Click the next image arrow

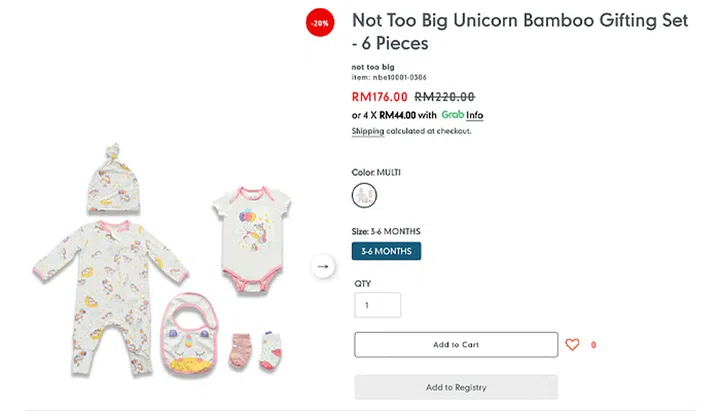(323, 267)
